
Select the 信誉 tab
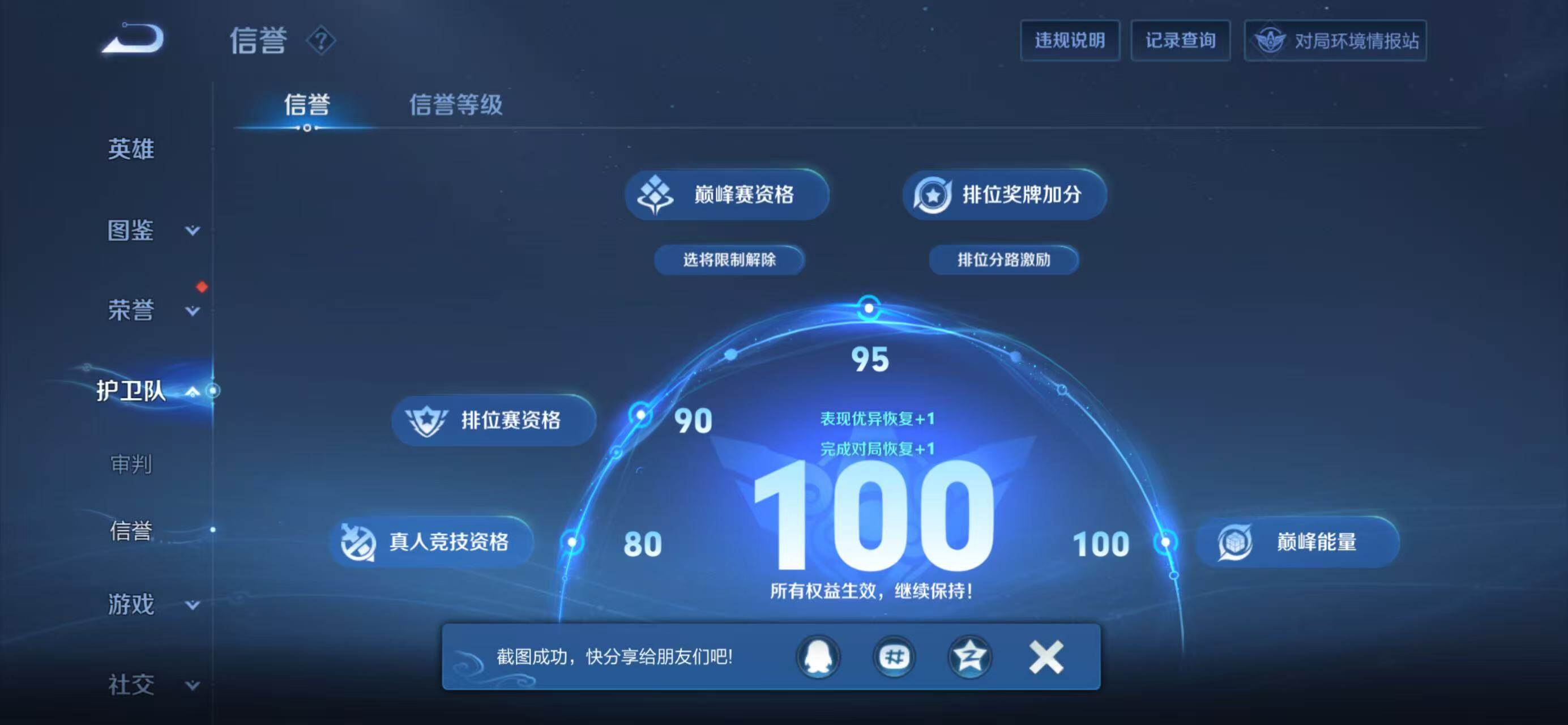pyautogui.click(x=307, y=104)
